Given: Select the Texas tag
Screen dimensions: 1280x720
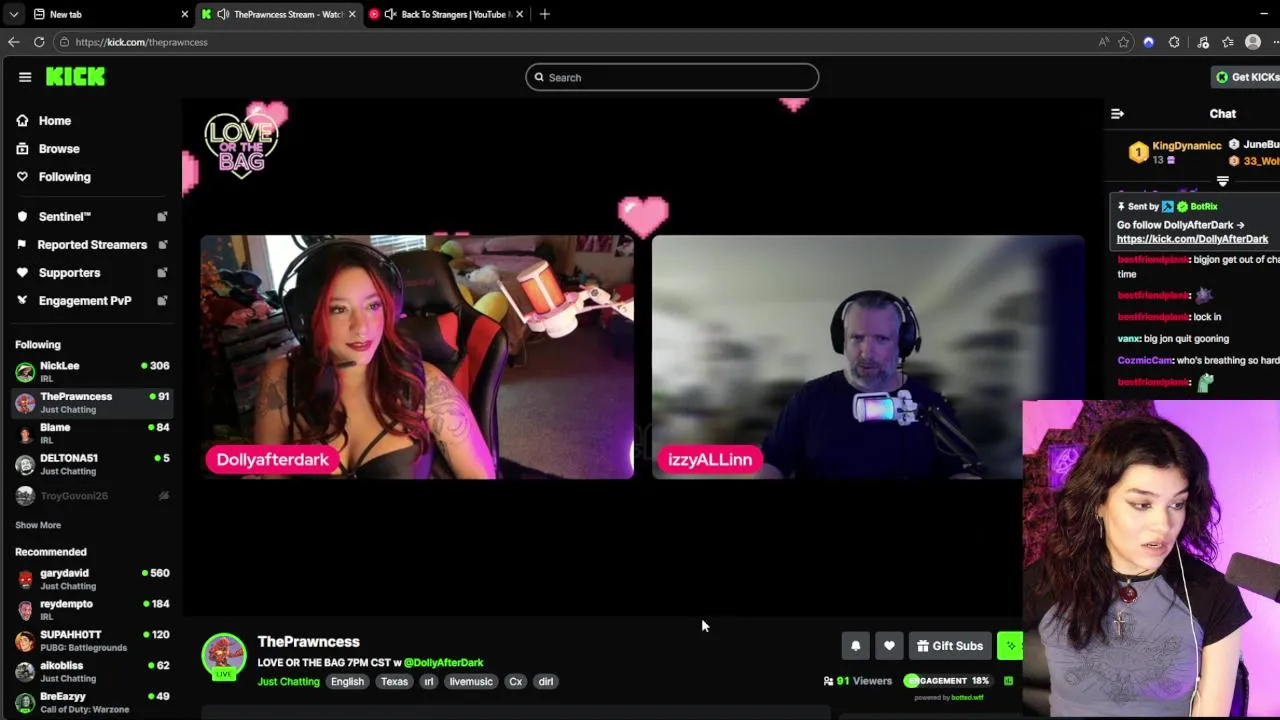Looking at the screenshot, I should pyautogui.click(x=394, y=682).
